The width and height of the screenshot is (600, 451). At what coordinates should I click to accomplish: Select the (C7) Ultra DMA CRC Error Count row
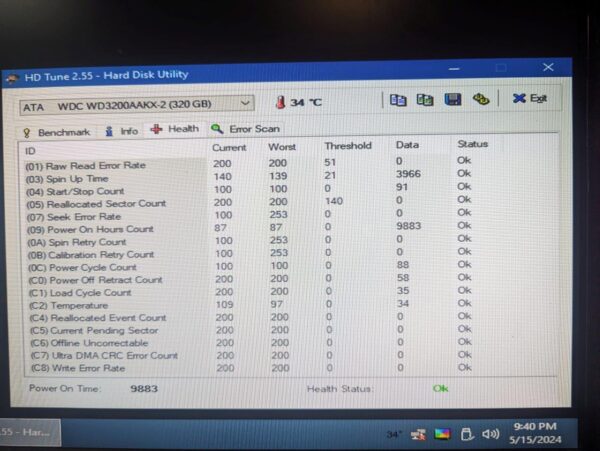point(253,355)
